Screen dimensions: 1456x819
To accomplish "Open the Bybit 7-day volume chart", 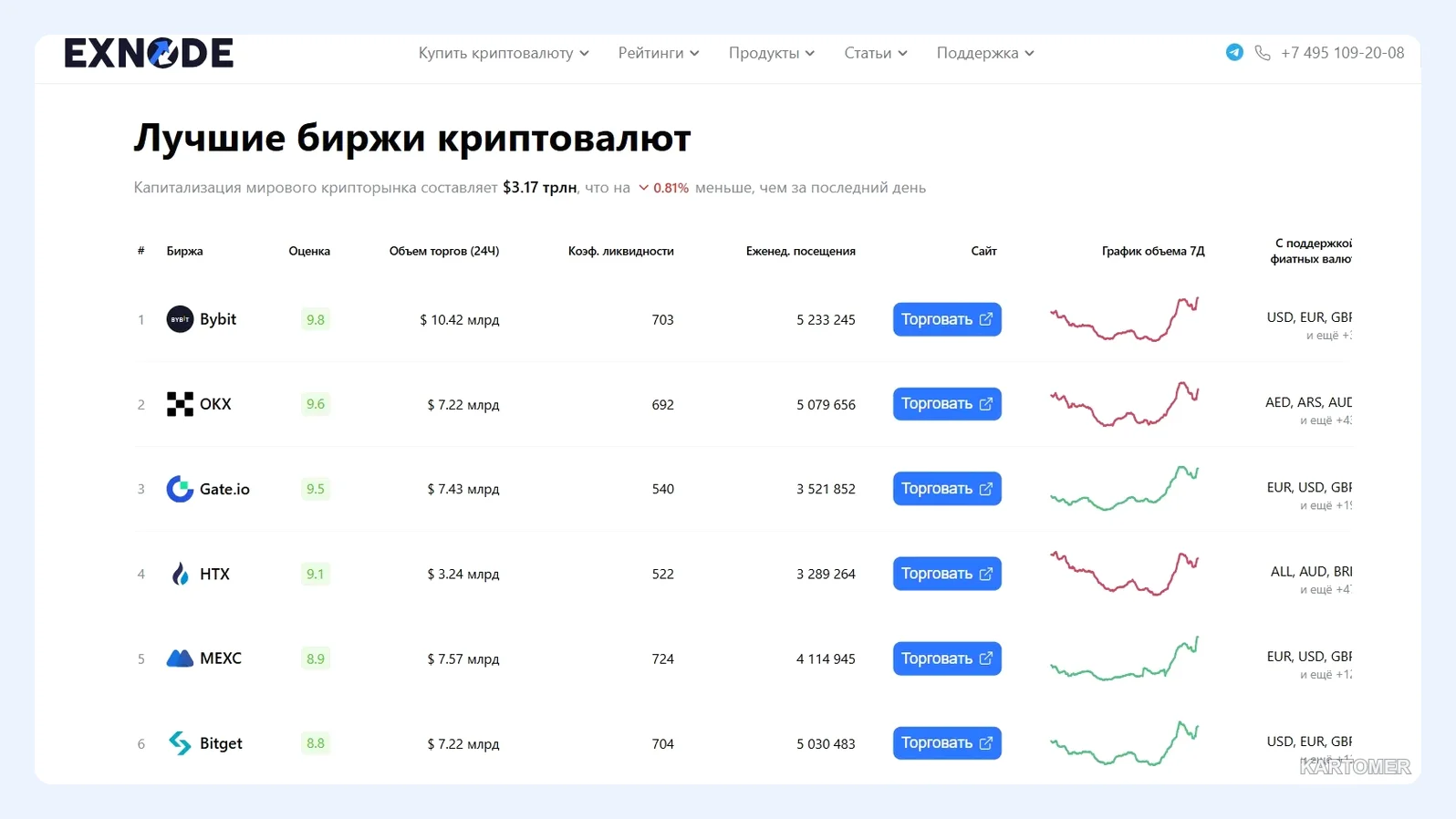I will click(1125, 319).
